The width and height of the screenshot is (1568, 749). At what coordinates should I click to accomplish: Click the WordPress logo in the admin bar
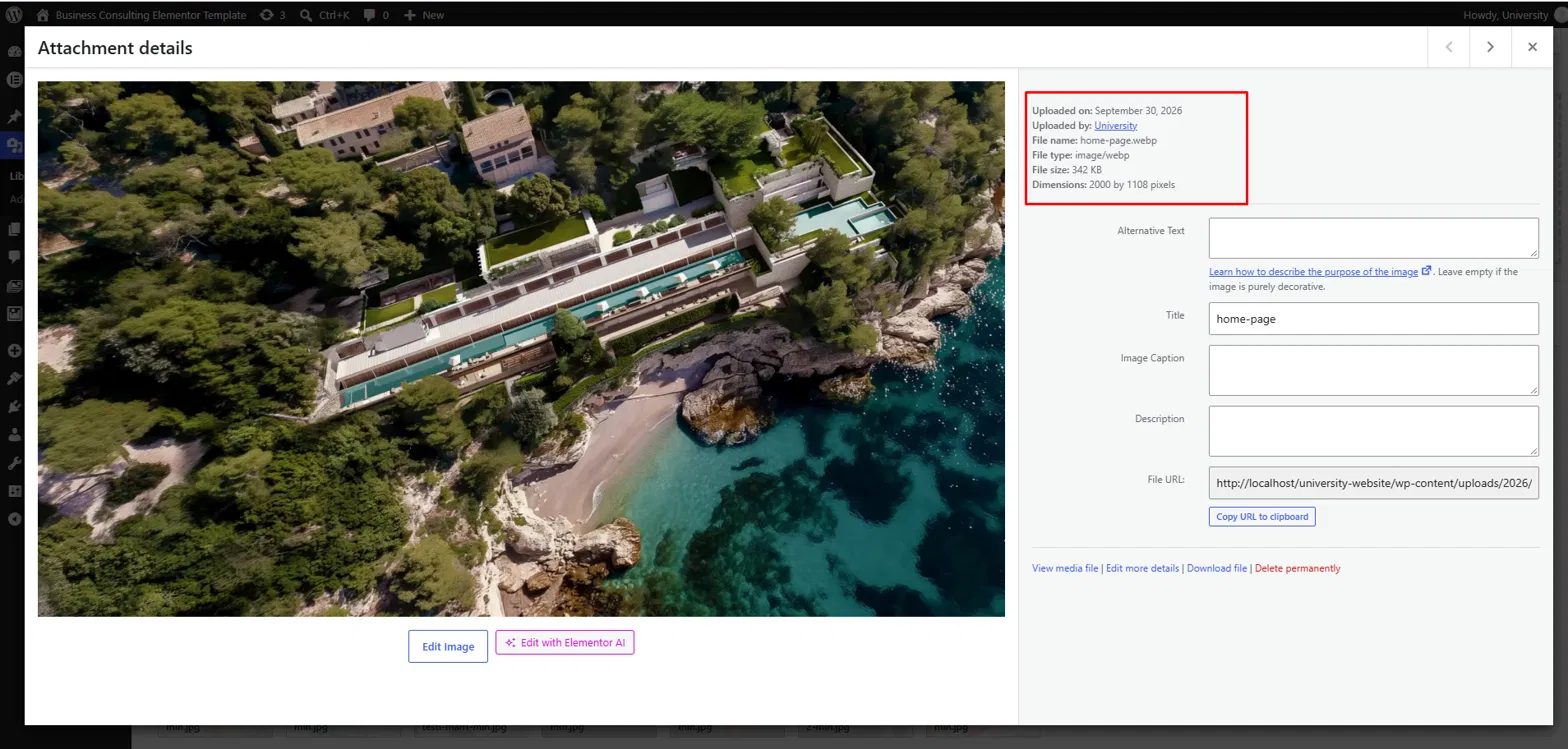click(14, 15)
